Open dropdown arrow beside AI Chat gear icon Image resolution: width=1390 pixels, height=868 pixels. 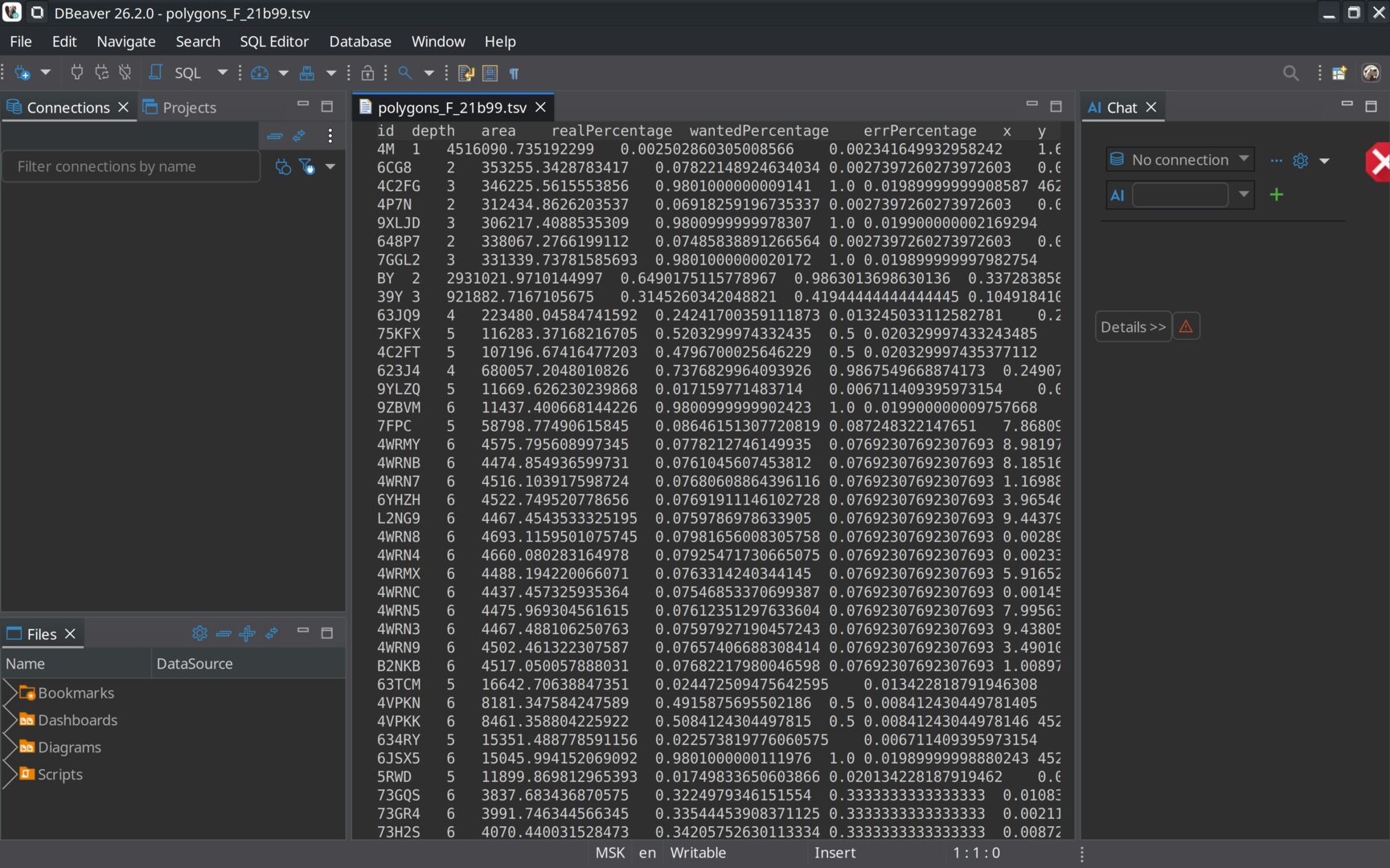(1324, 161)
